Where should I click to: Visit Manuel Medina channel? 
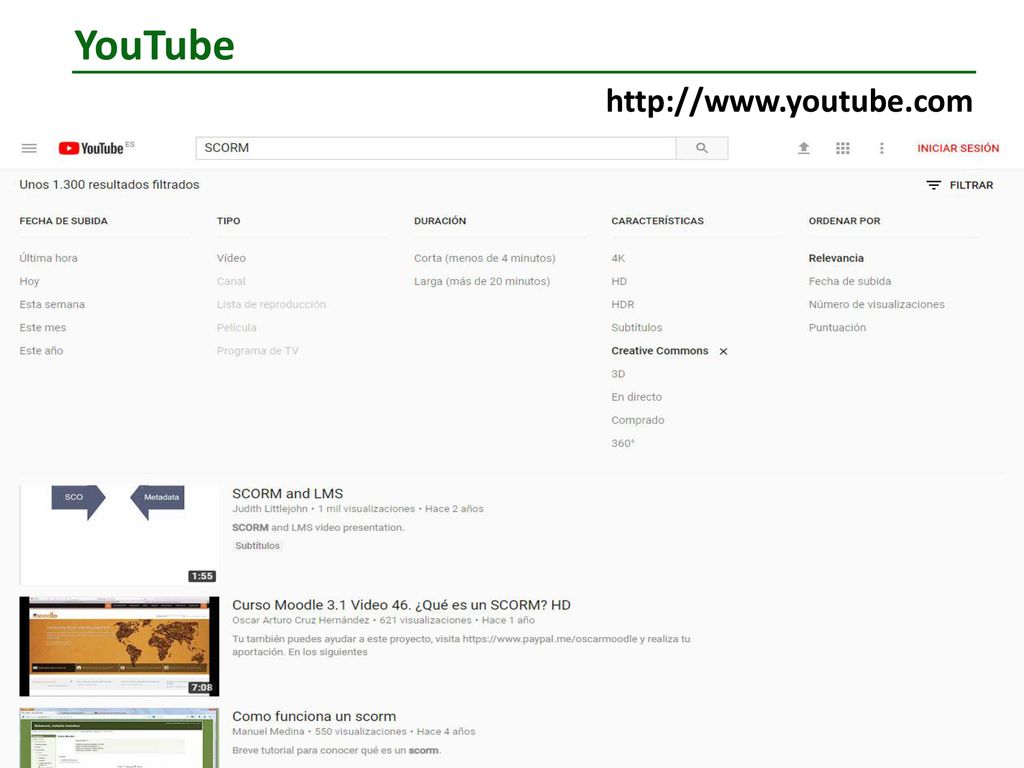point(268,731)
